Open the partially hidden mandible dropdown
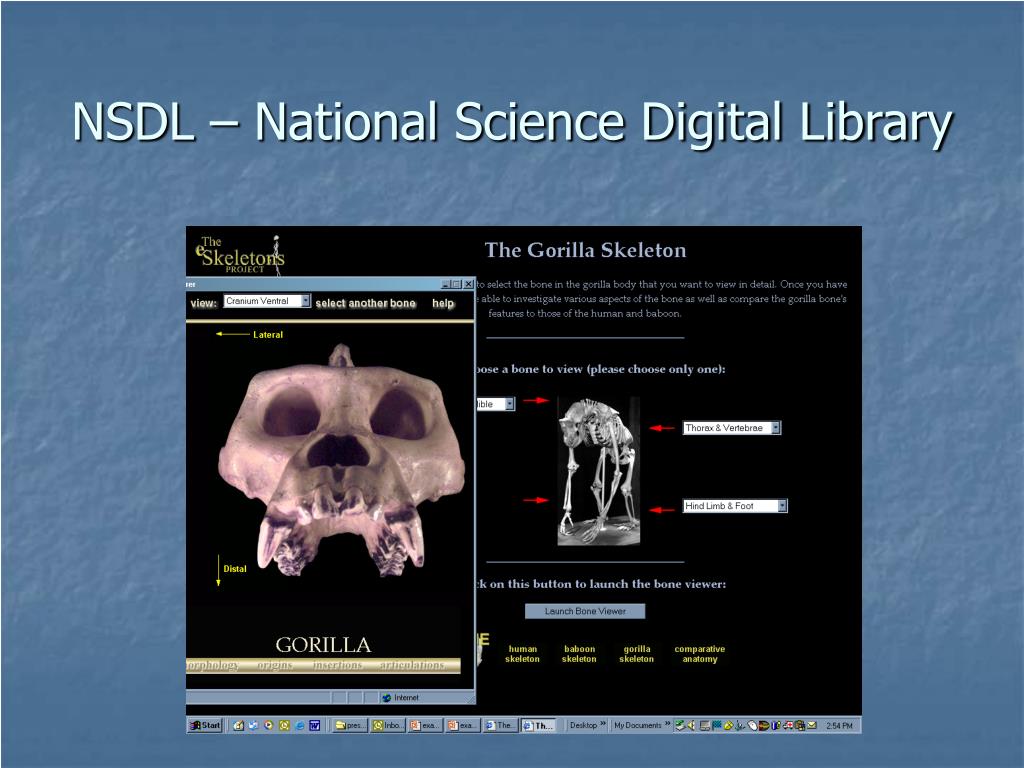 tap(496, 404)
